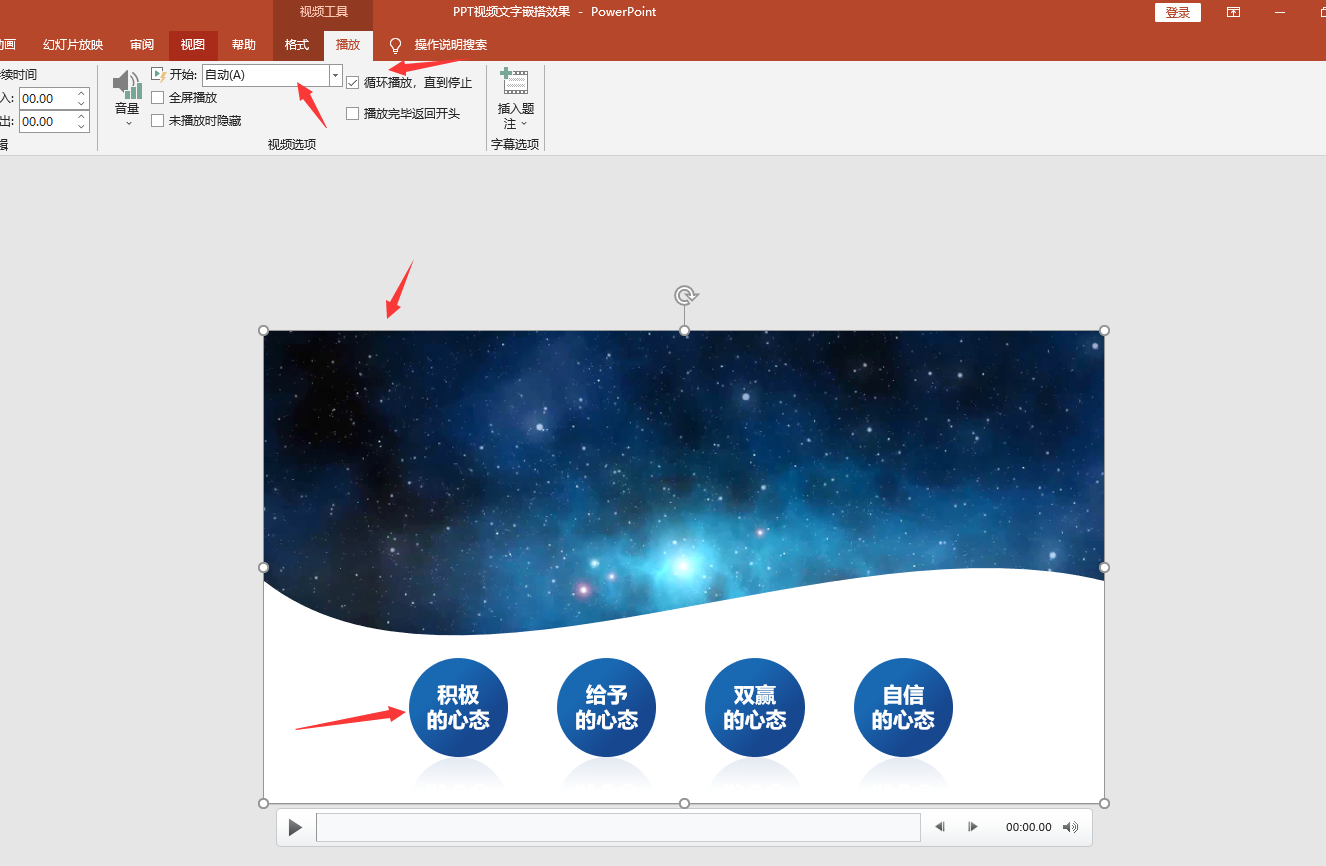The width and height of the screenshot is (1326, 866).
Task: Increase the fade-out 00.00 spinner
Action: click(x=81, y=116)
